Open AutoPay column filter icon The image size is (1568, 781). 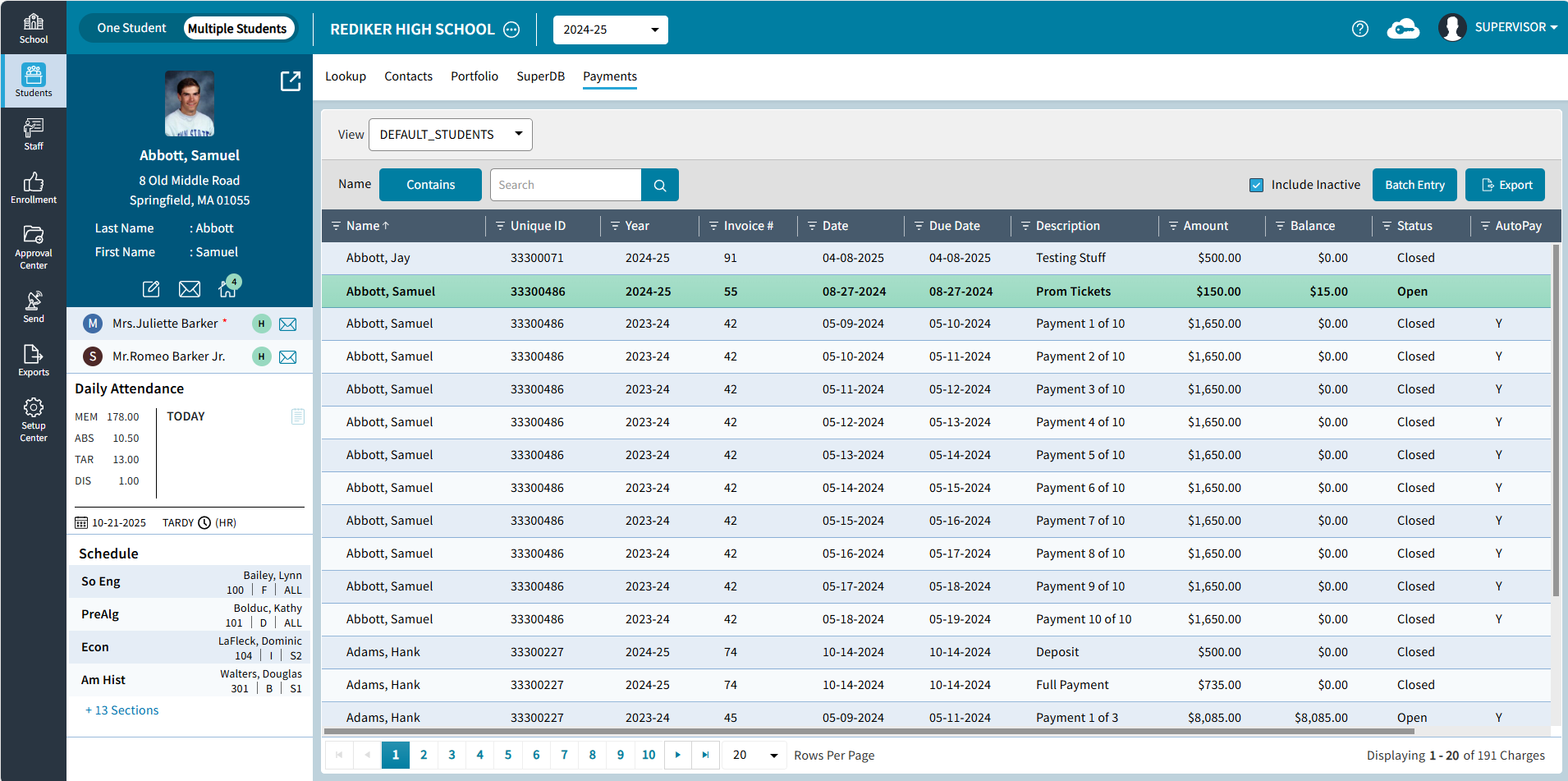(x=1485, y=226)
